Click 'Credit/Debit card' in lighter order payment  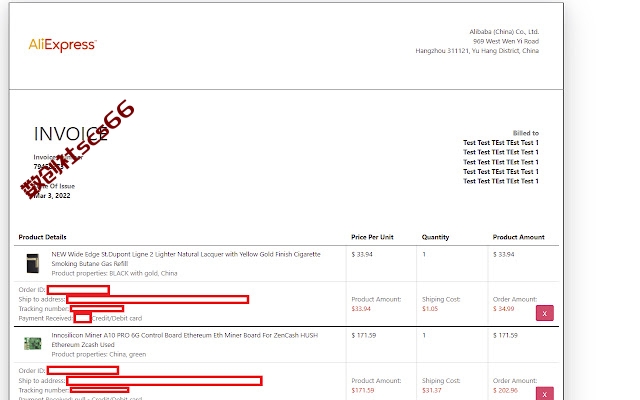pos(117,318)
